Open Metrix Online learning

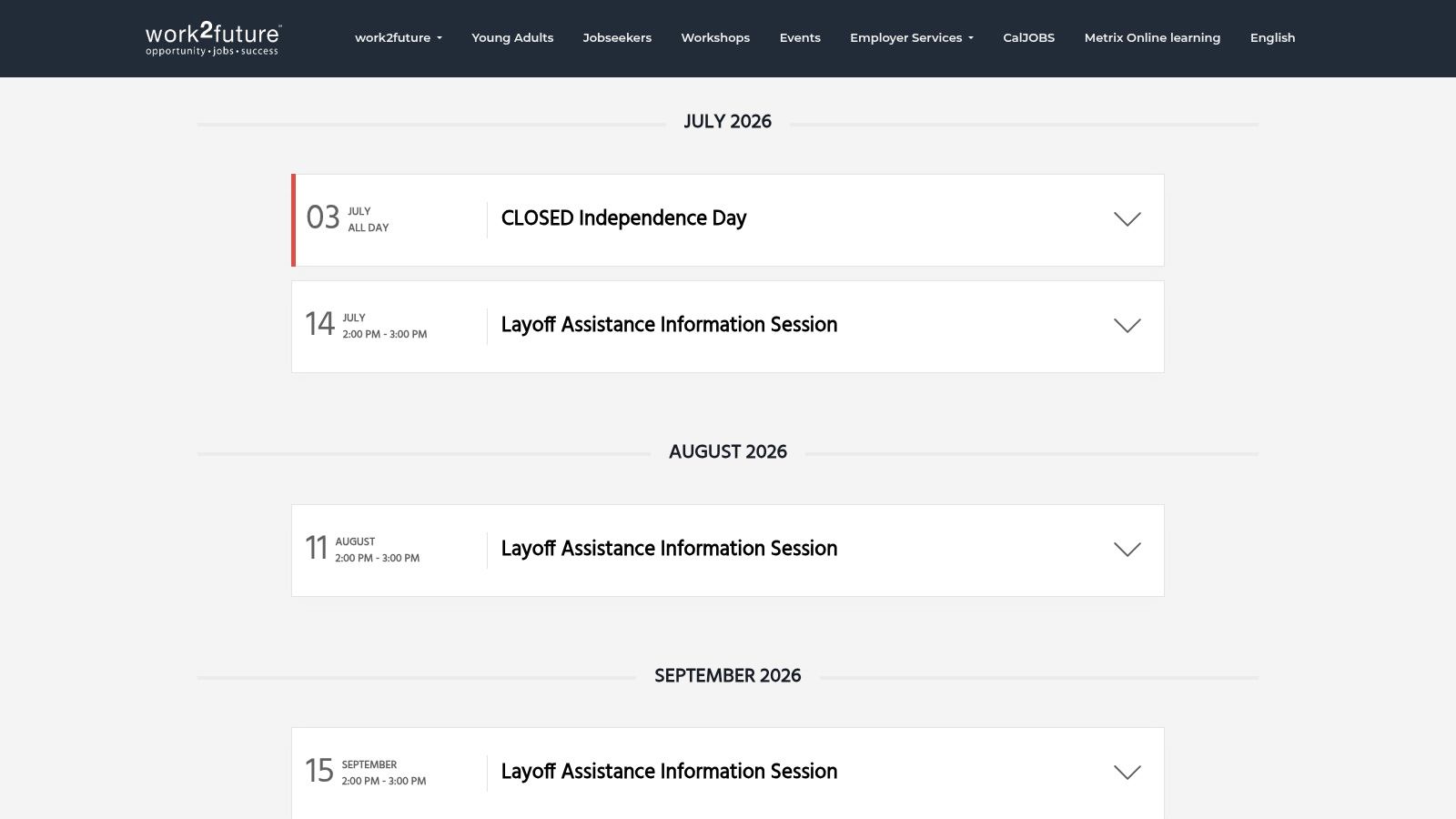(x=1152, y=37)
